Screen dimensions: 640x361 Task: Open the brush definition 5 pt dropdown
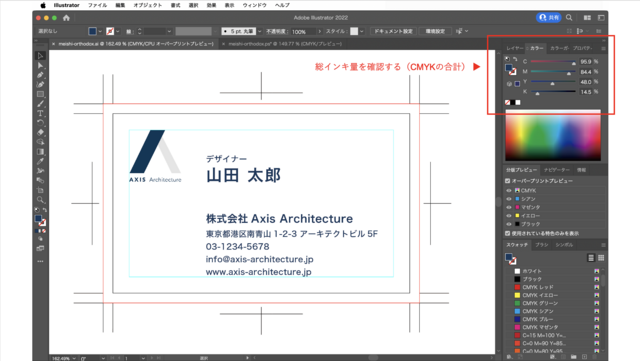point(259,31)
